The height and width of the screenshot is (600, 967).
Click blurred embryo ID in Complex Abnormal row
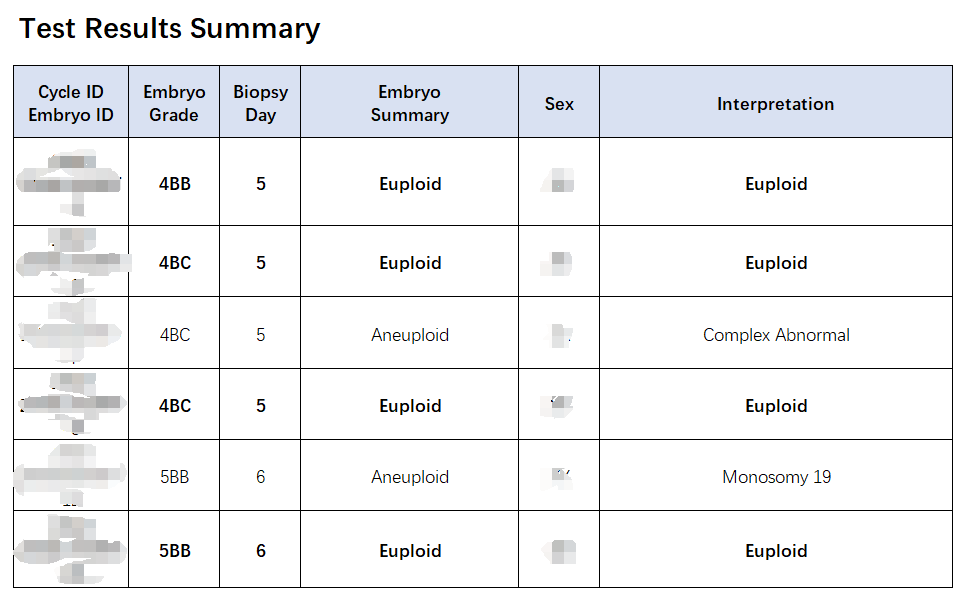pos(71,333)
